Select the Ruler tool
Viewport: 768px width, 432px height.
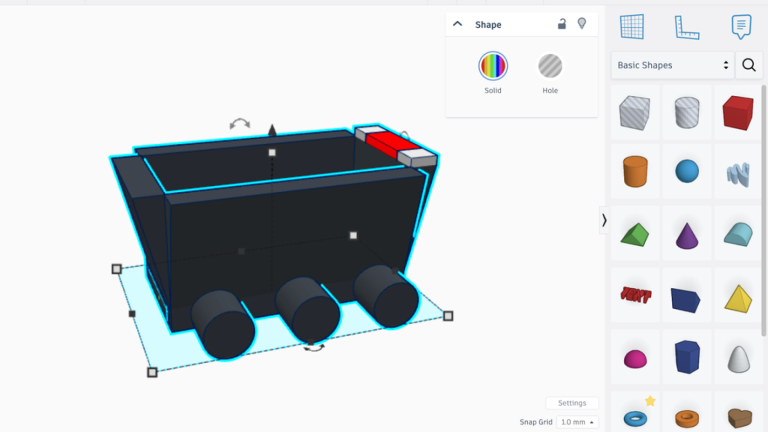[687, 26]
